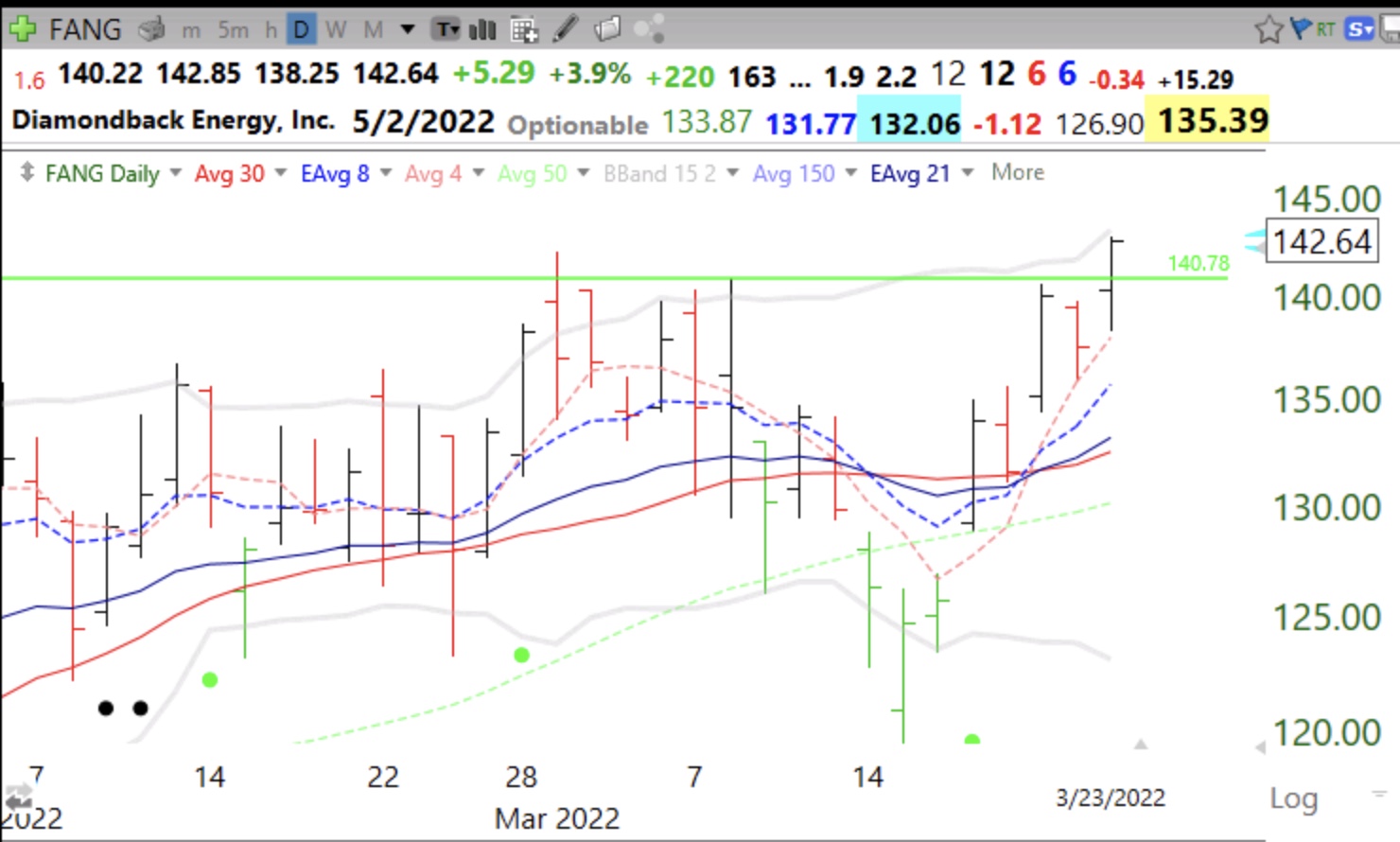Click the folder chart templates icon
The width and height of the screenshot is (1400, 842).
(607, 29)
